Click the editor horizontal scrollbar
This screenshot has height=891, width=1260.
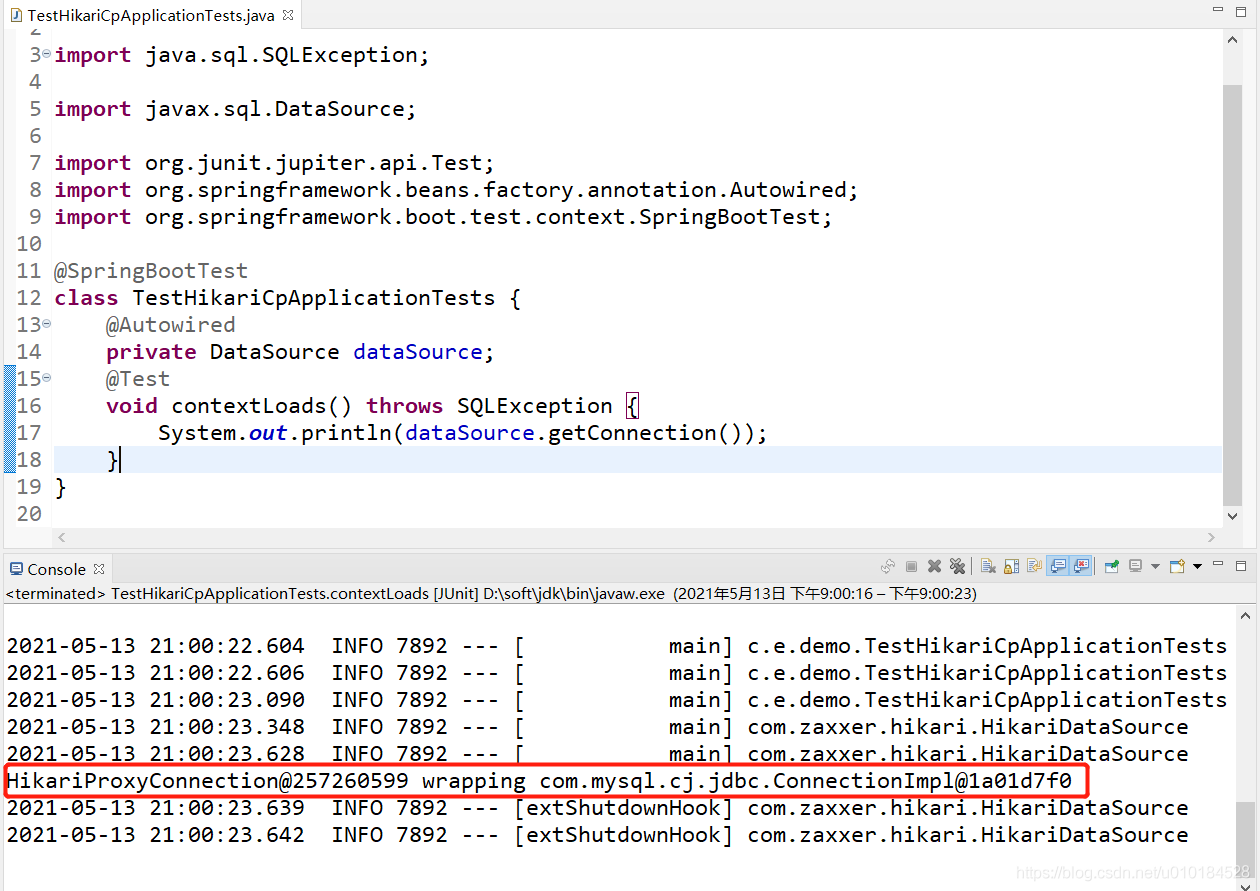click(x=636, y=538)
